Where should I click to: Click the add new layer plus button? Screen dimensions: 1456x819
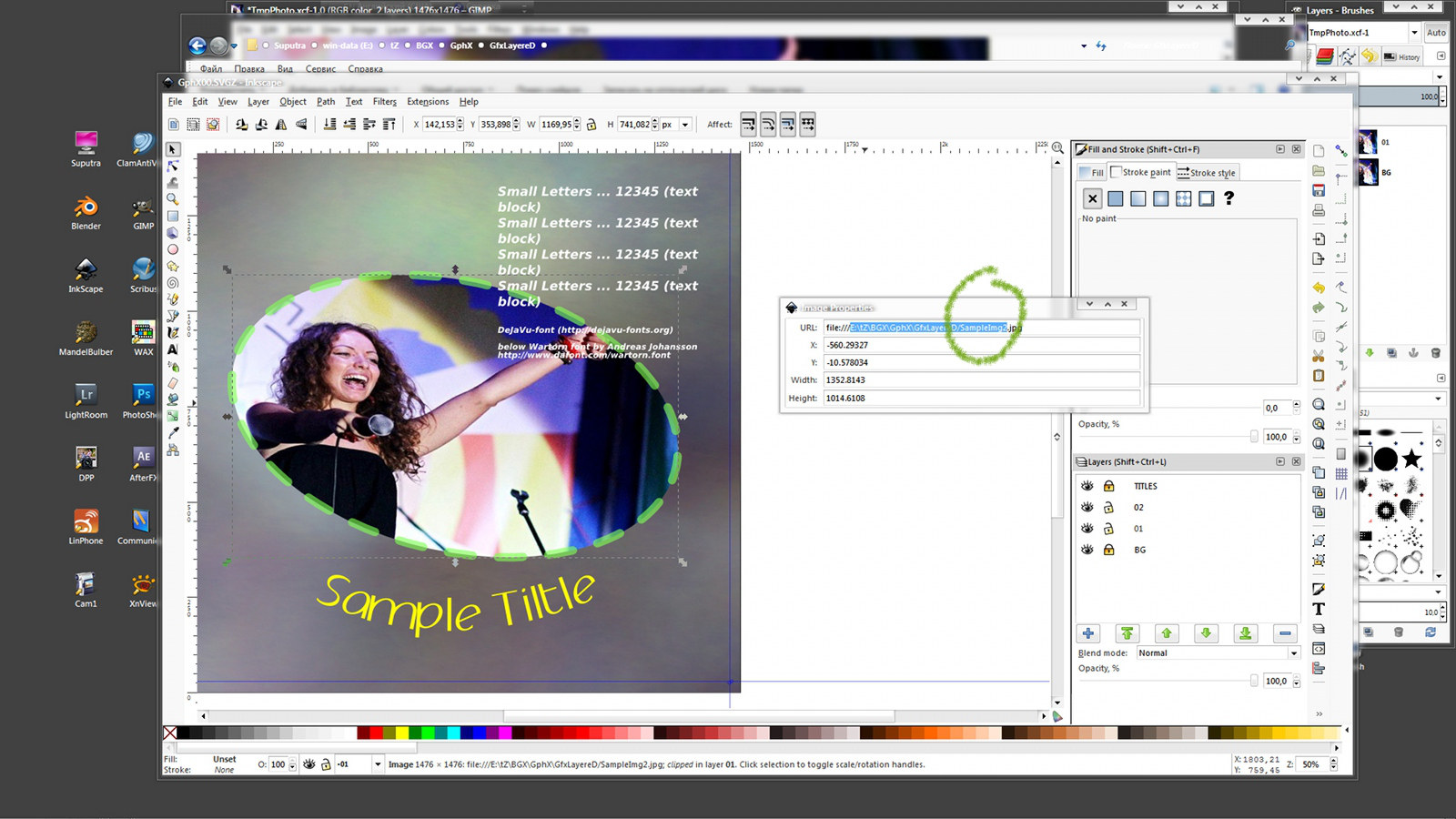tap(1088, 633)
